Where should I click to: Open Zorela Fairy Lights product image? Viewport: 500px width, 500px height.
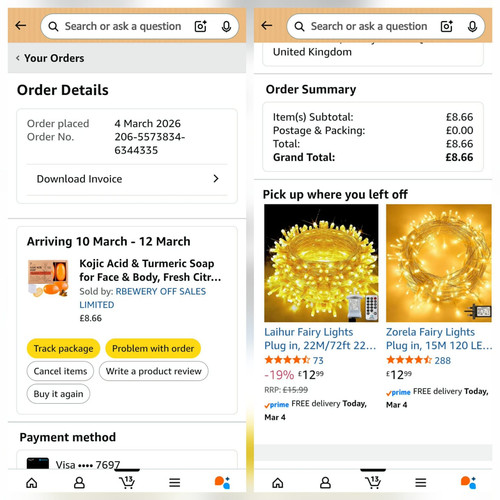[x=439, y=263]
